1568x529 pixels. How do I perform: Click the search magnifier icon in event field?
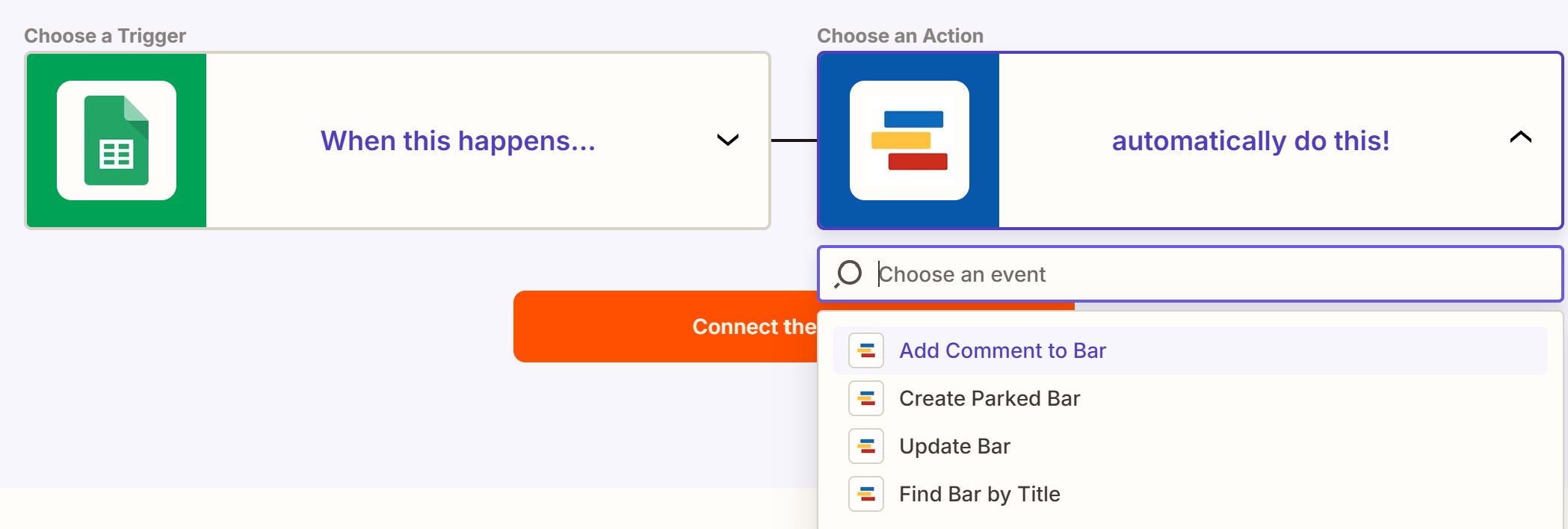(x=848, y=274)
